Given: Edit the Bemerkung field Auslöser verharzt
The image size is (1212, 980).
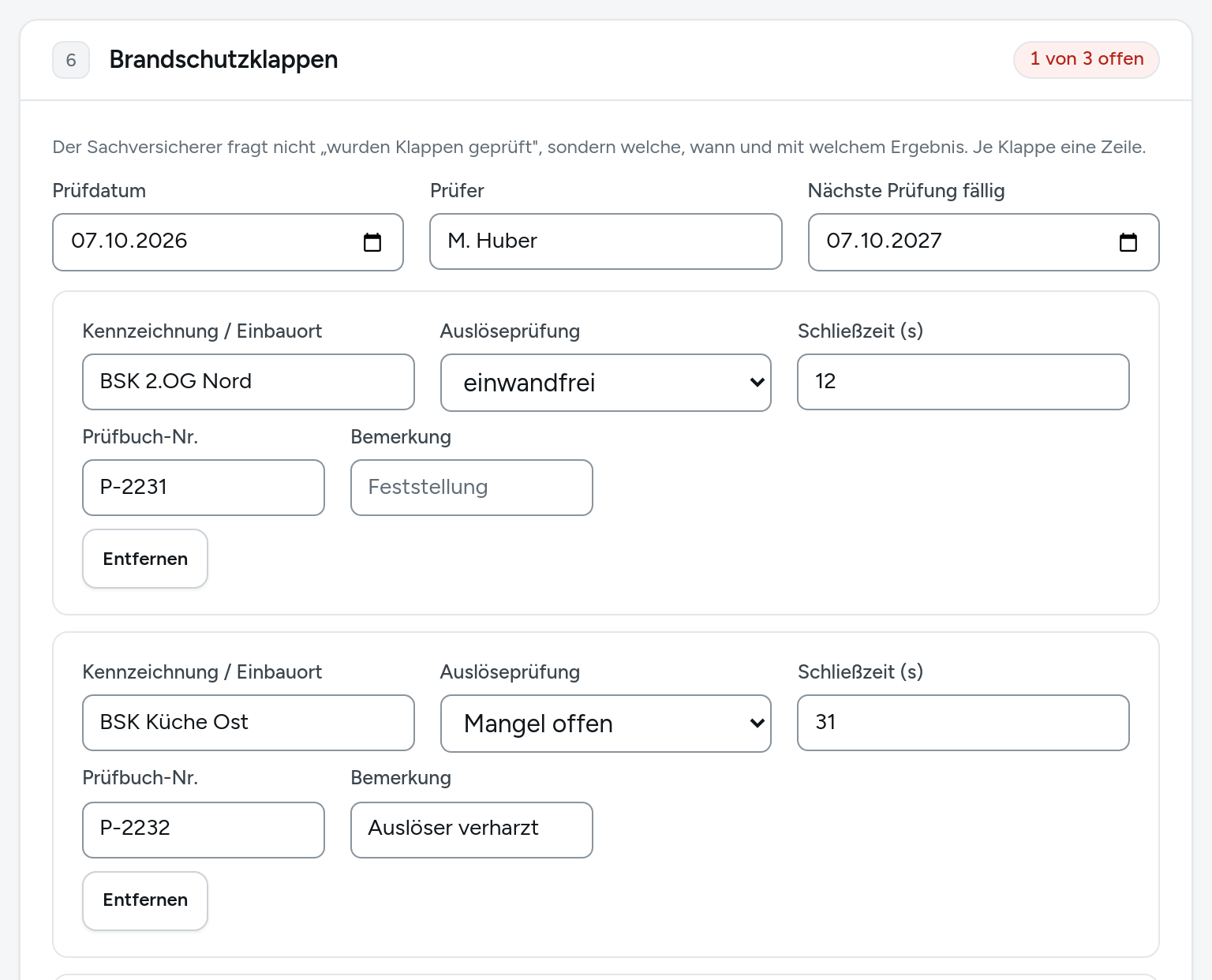Looking at the screenshot, I should point(472,830).
